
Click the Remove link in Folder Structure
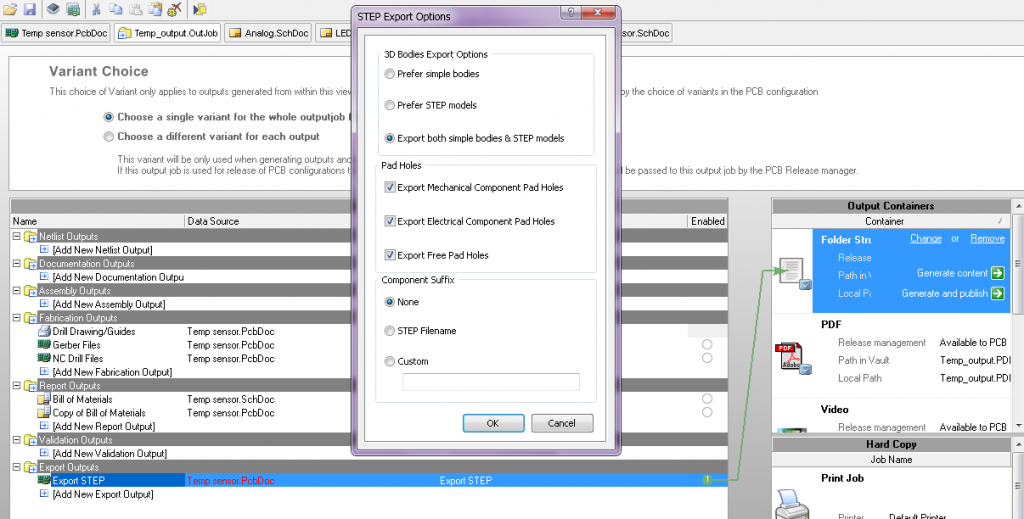987,238
